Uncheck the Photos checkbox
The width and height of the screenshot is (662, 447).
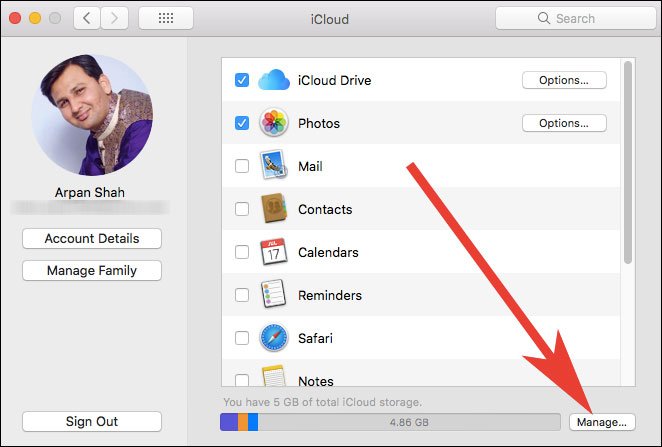[242, 123]
